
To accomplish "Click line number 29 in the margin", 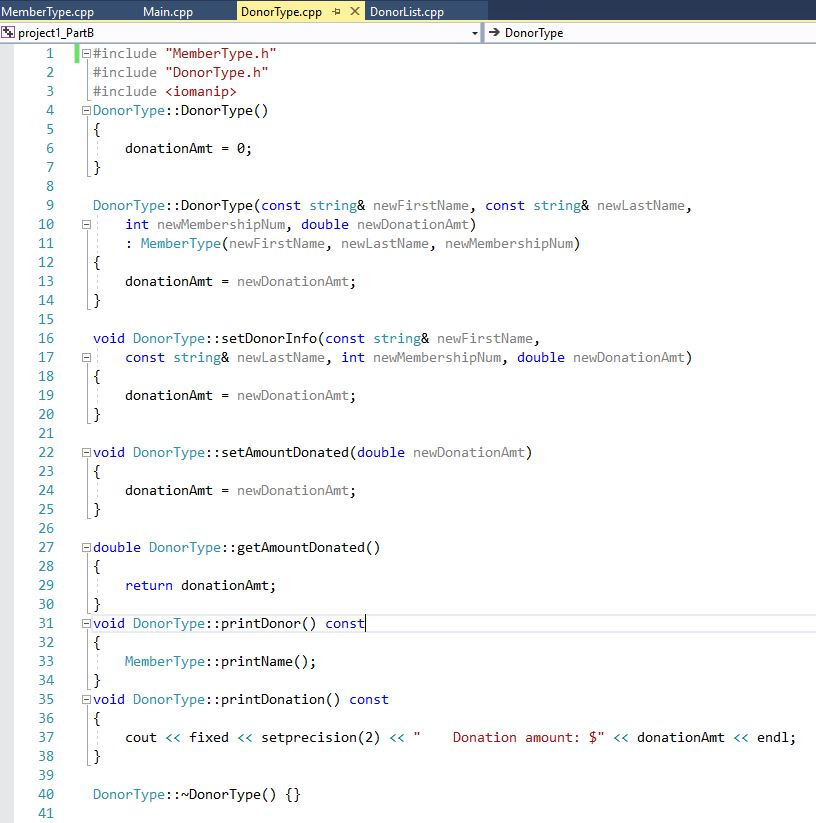I will pyautogui.click(x=46, y=585).
